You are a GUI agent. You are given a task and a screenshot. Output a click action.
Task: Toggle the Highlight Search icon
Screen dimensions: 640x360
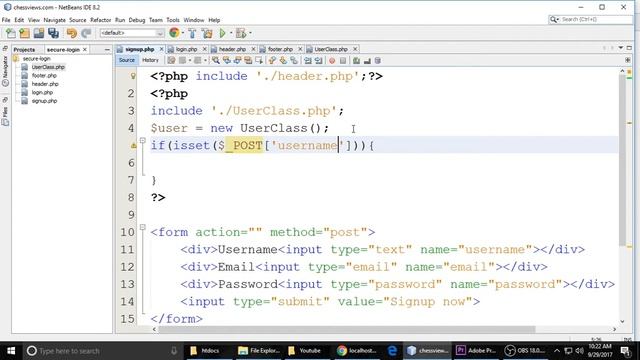point(248,60)
